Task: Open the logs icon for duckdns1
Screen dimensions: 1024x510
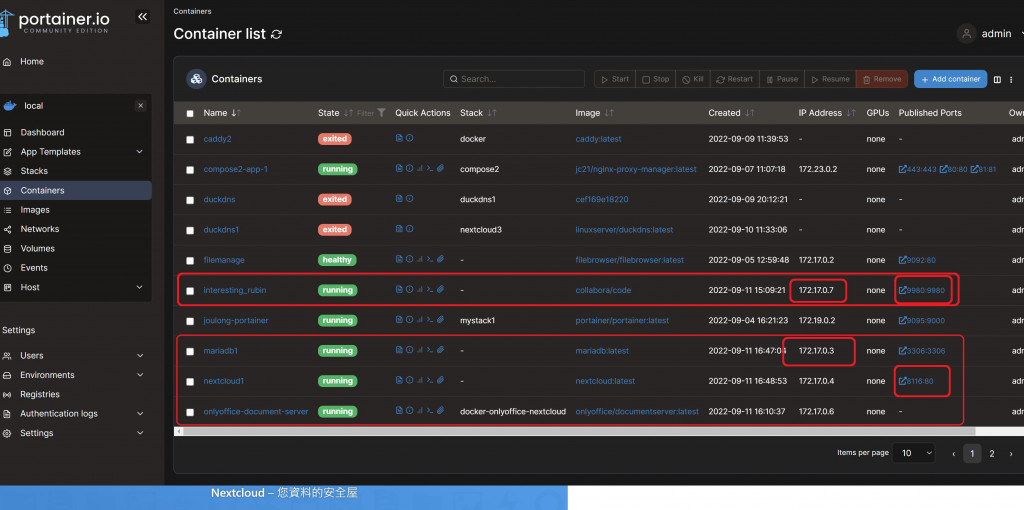Action: 399,229
